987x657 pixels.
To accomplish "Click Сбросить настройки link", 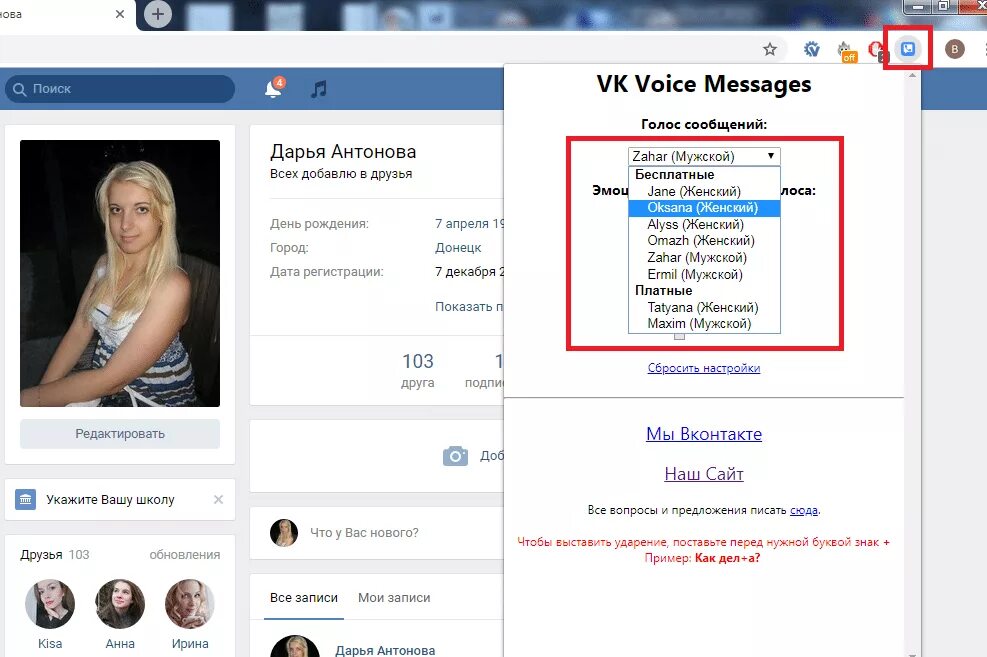I will pyautogui.click(x=704, y=368).
